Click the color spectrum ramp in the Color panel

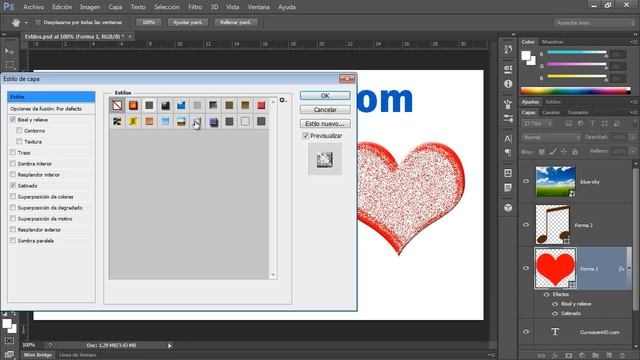pos(576,91)
